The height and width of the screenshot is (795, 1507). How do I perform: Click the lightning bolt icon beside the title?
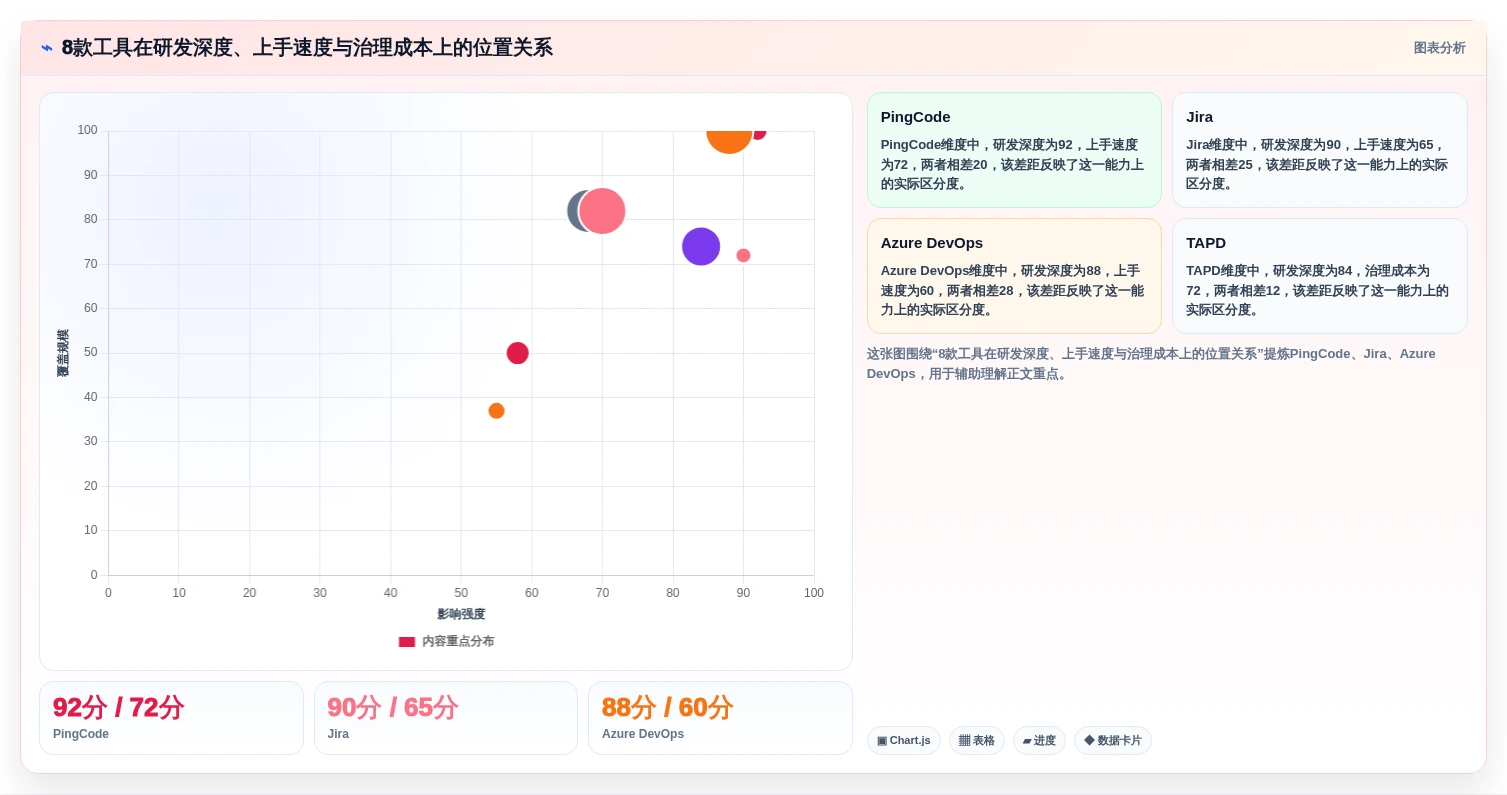(47, 48)
